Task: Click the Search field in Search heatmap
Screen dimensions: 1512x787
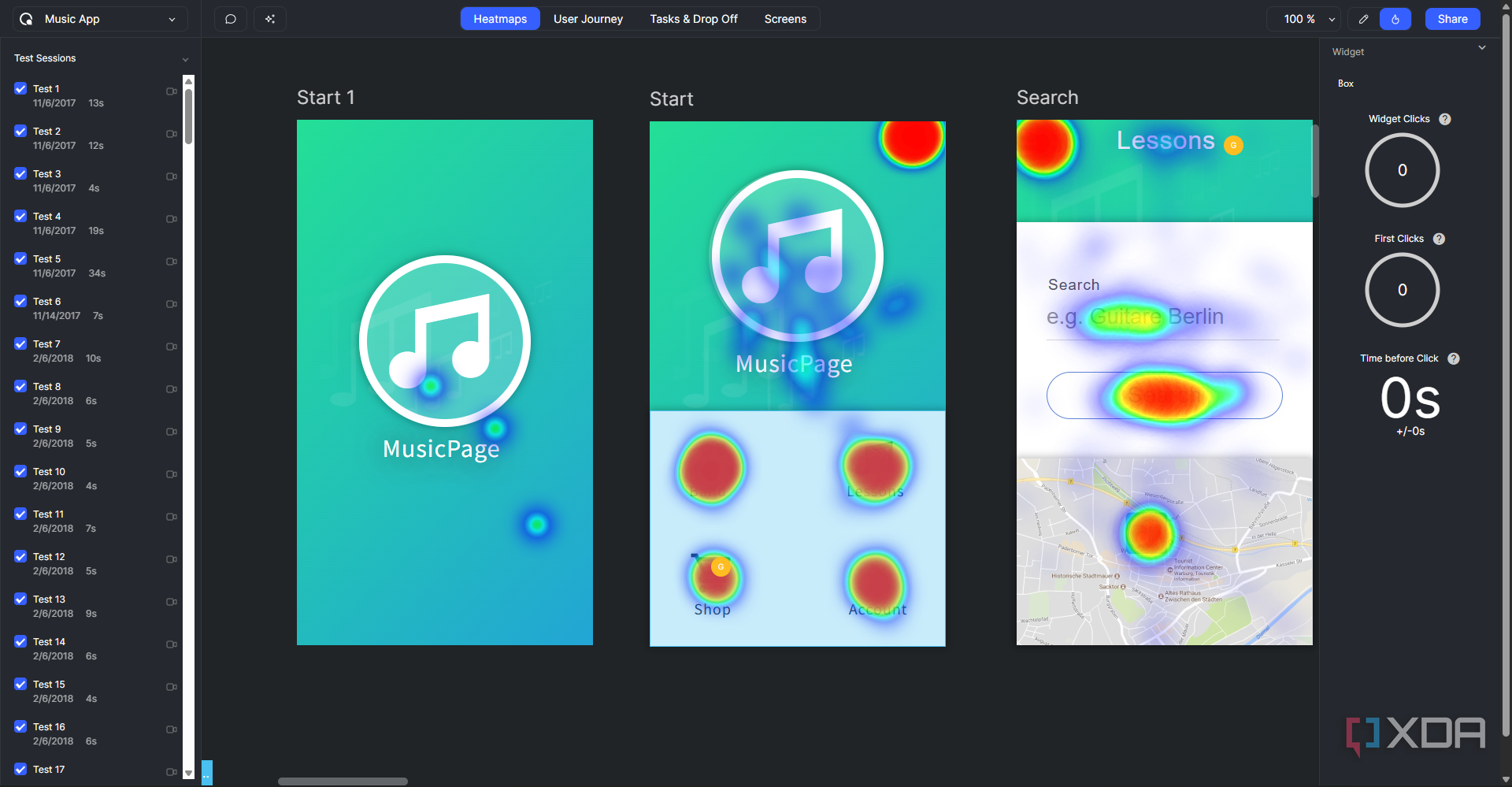Action: point(1163,317)
